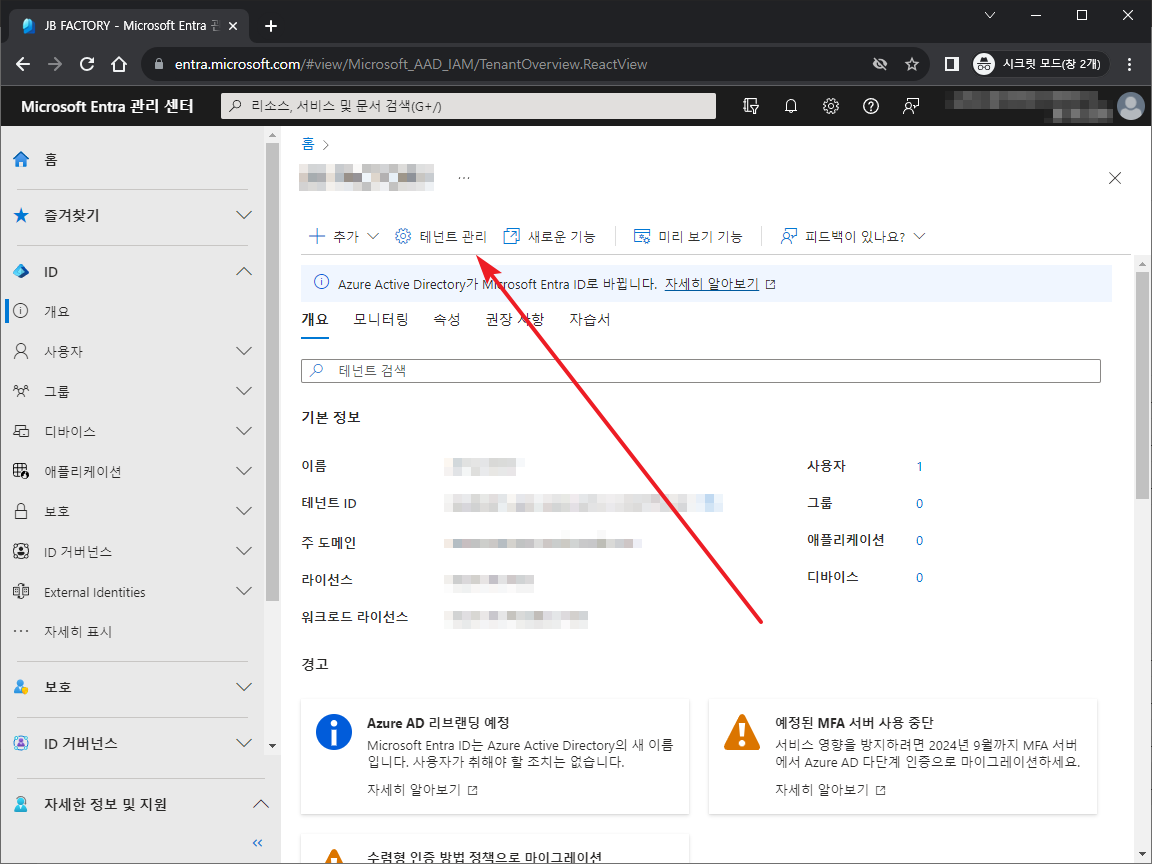
Task: Click the icon beside External Identities
Action: (x=21, y=591)
